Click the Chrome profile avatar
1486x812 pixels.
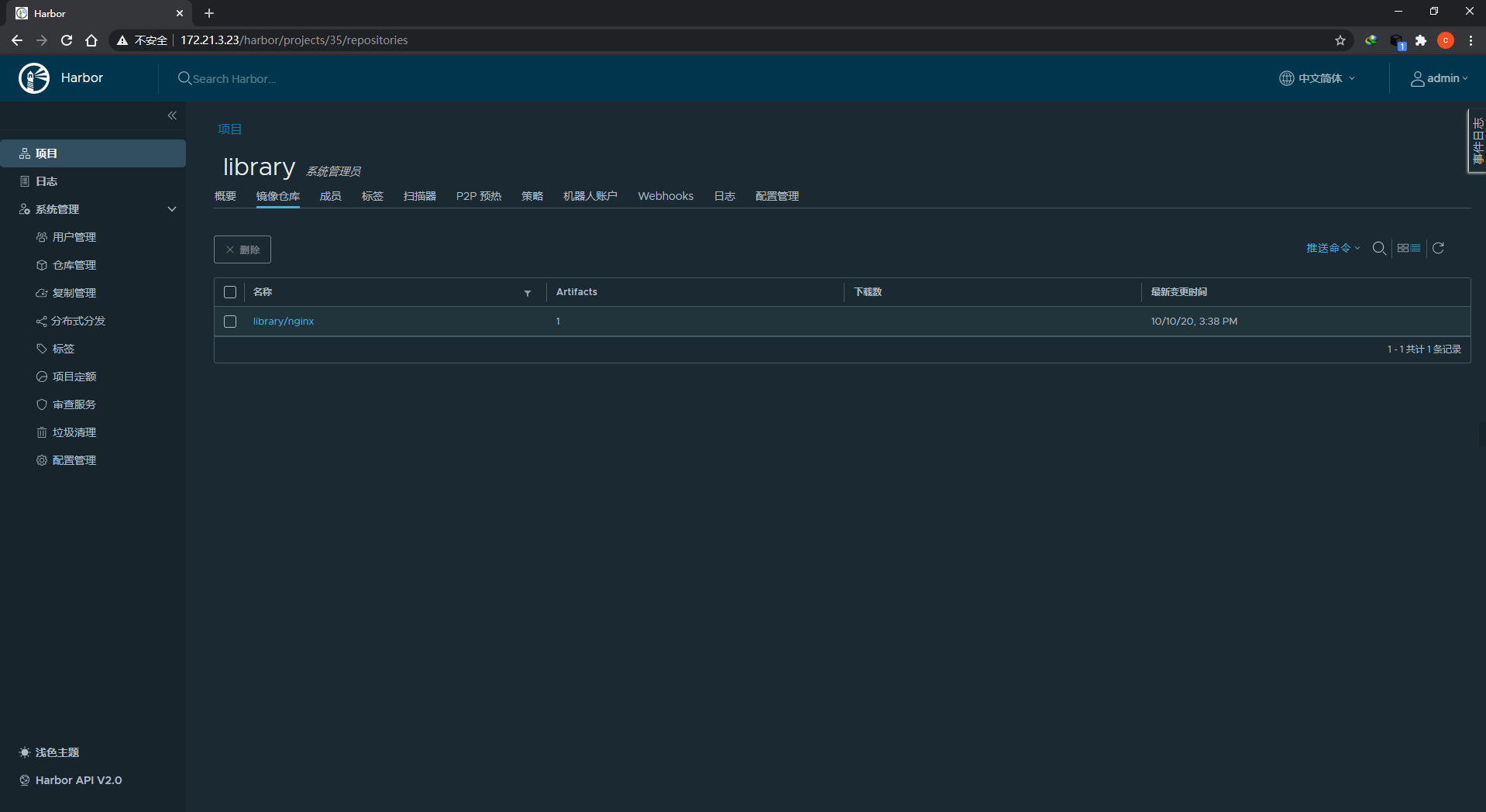coord(1446,40)
